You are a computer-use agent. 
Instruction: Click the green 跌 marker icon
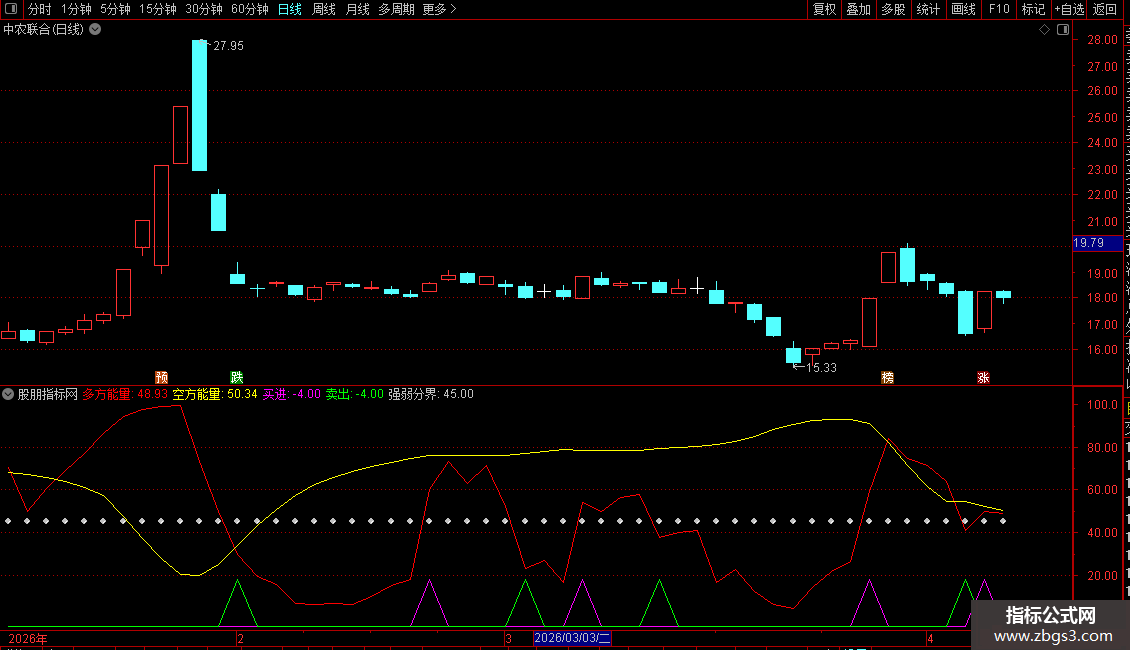[237, 377]
